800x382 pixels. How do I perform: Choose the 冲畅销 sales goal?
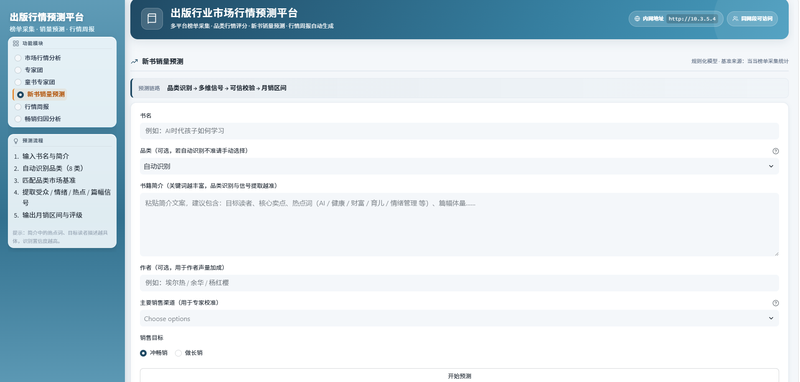coord(154,353)
